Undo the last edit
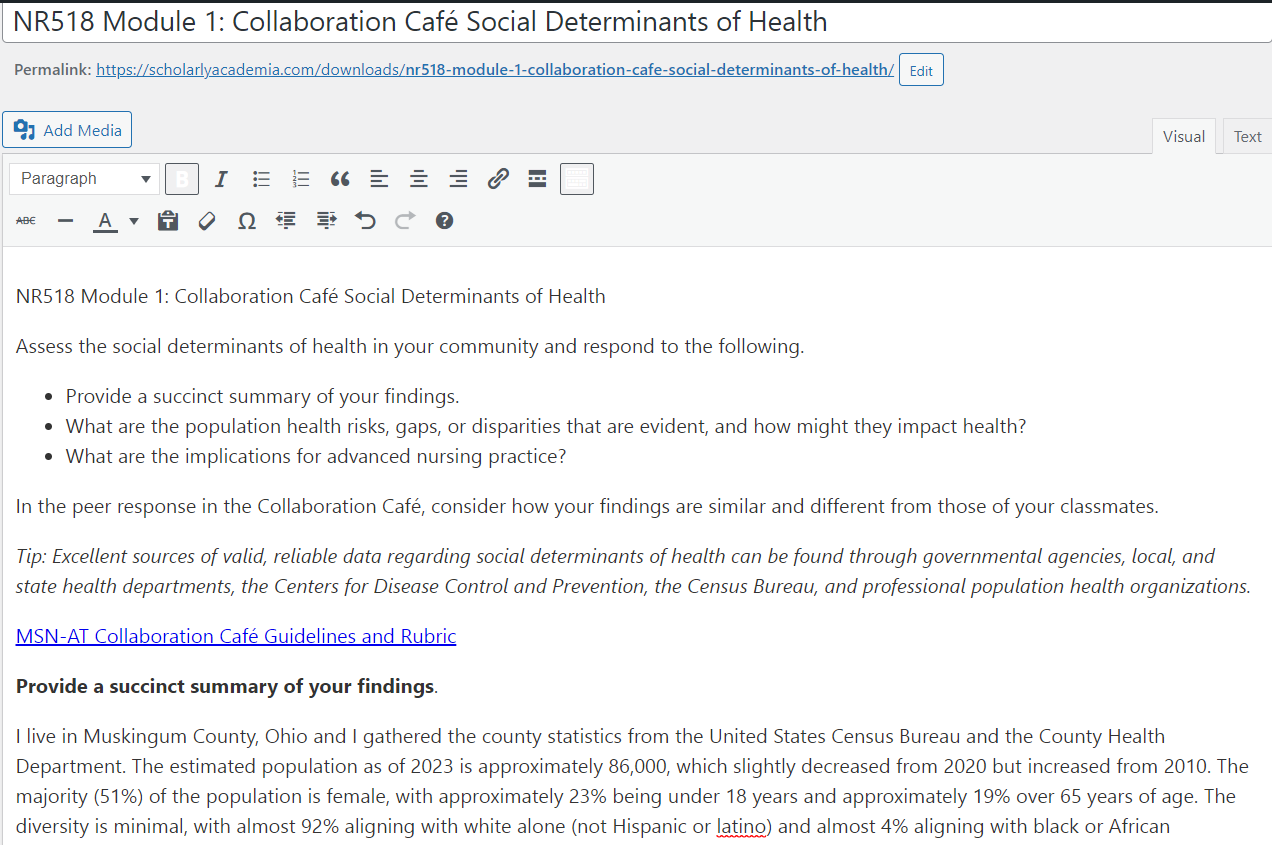1272x845 pixels. point(365,221)
